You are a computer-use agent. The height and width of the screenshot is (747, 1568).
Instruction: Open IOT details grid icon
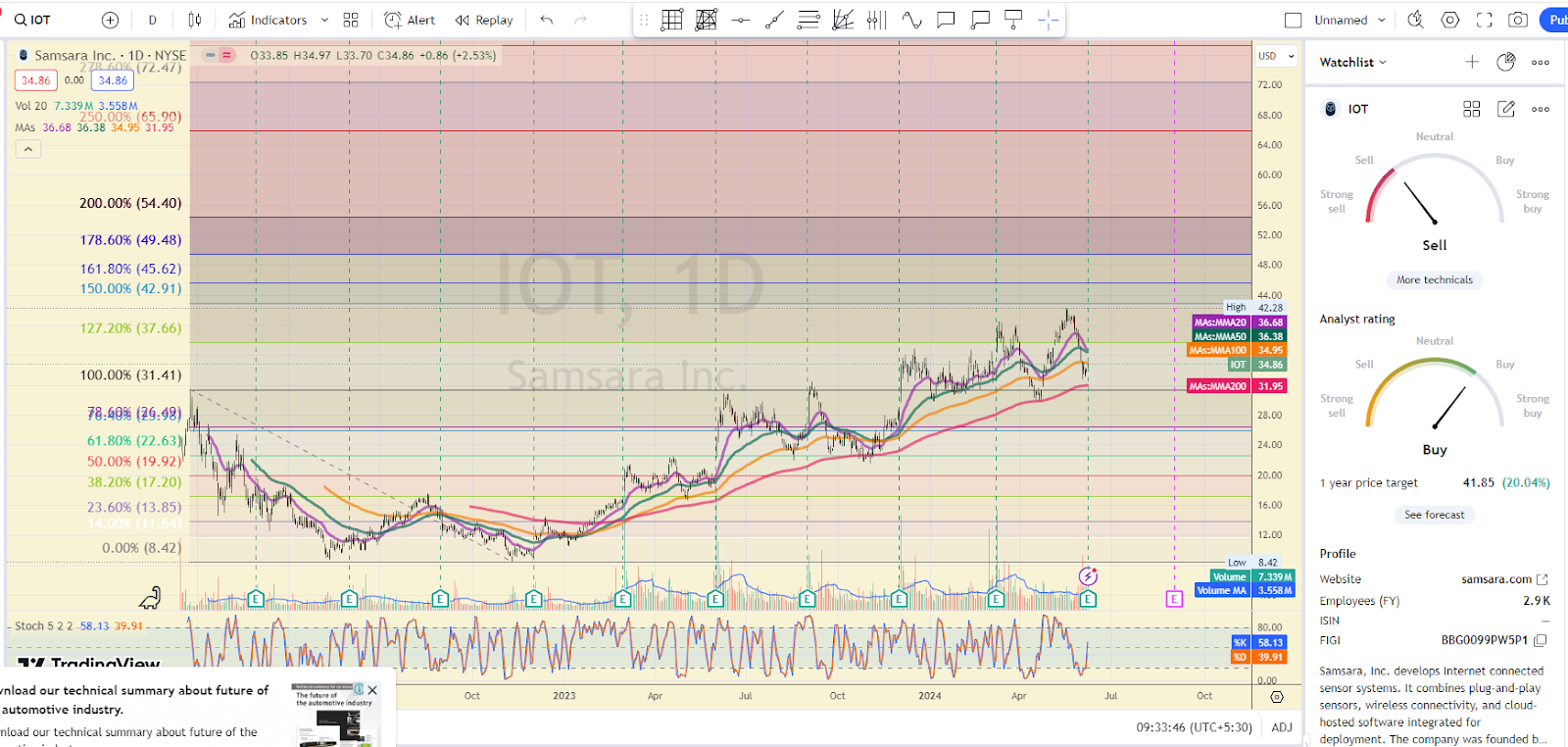1472,109
